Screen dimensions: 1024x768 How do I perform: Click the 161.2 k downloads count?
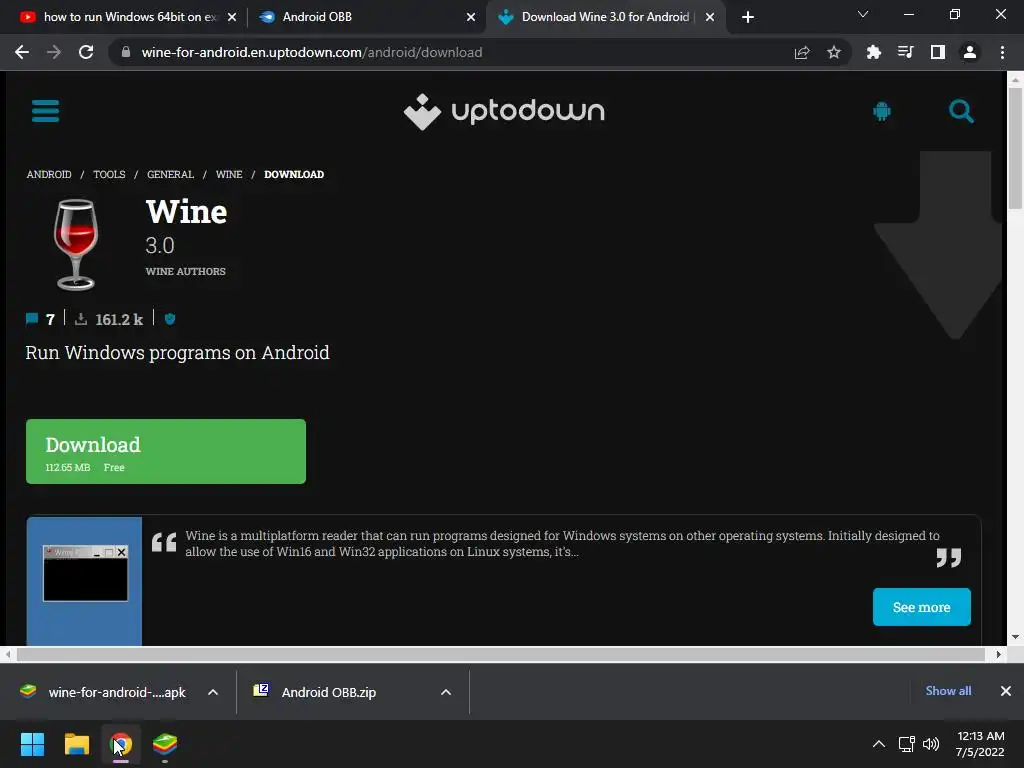click(x=118, y=319)
